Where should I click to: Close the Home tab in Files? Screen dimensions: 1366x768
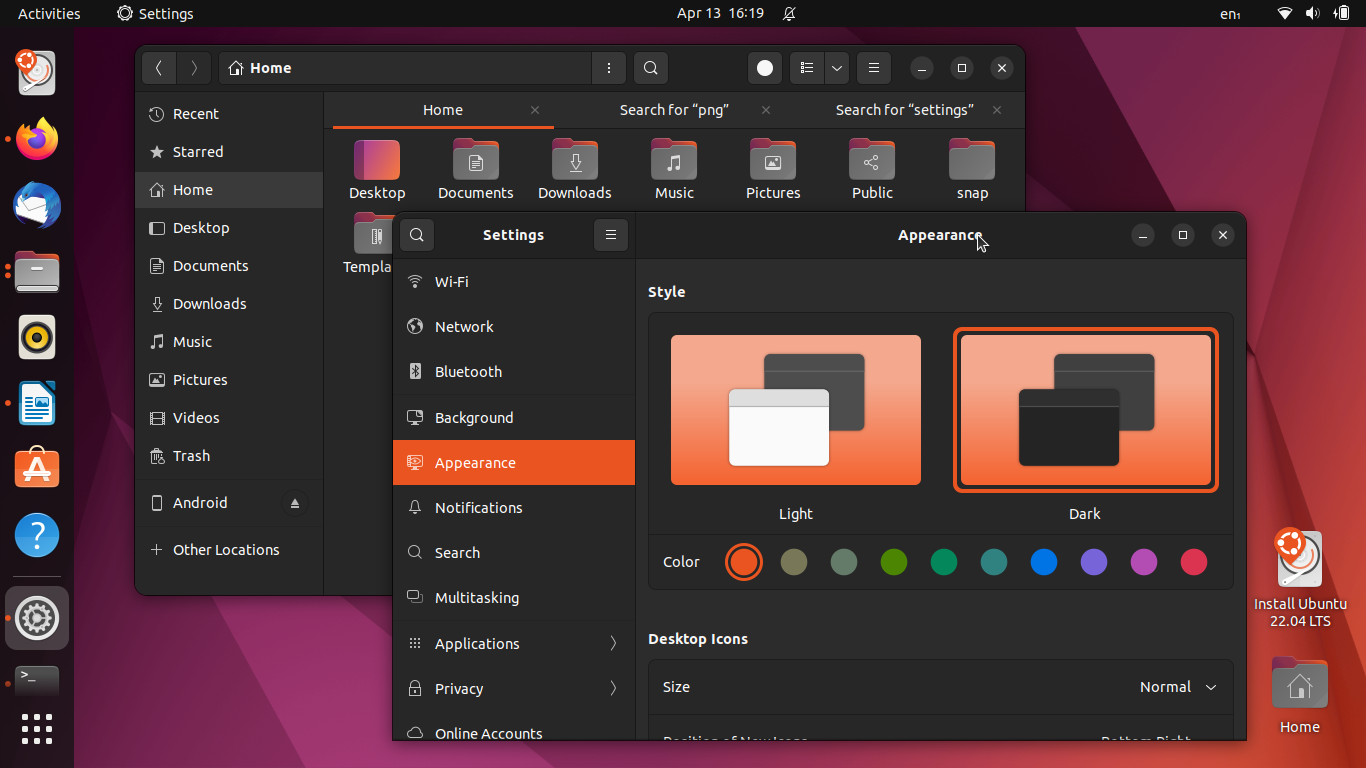(535, 110)
